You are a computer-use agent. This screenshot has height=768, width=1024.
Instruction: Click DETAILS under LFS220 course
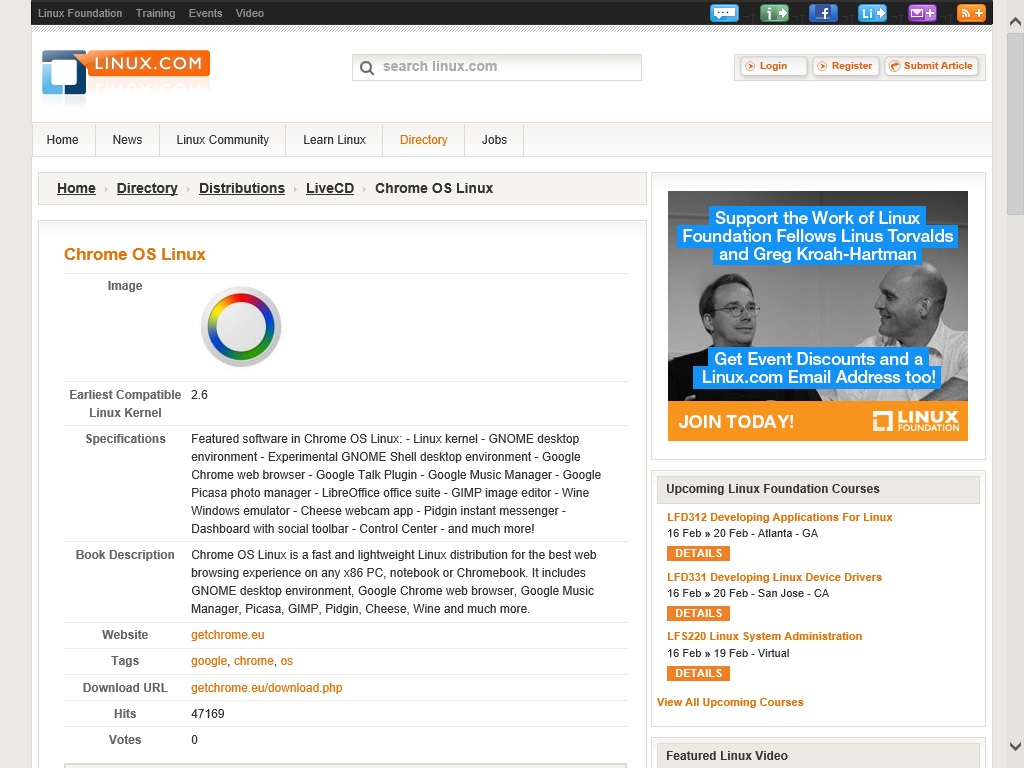(x=698, y=673)
